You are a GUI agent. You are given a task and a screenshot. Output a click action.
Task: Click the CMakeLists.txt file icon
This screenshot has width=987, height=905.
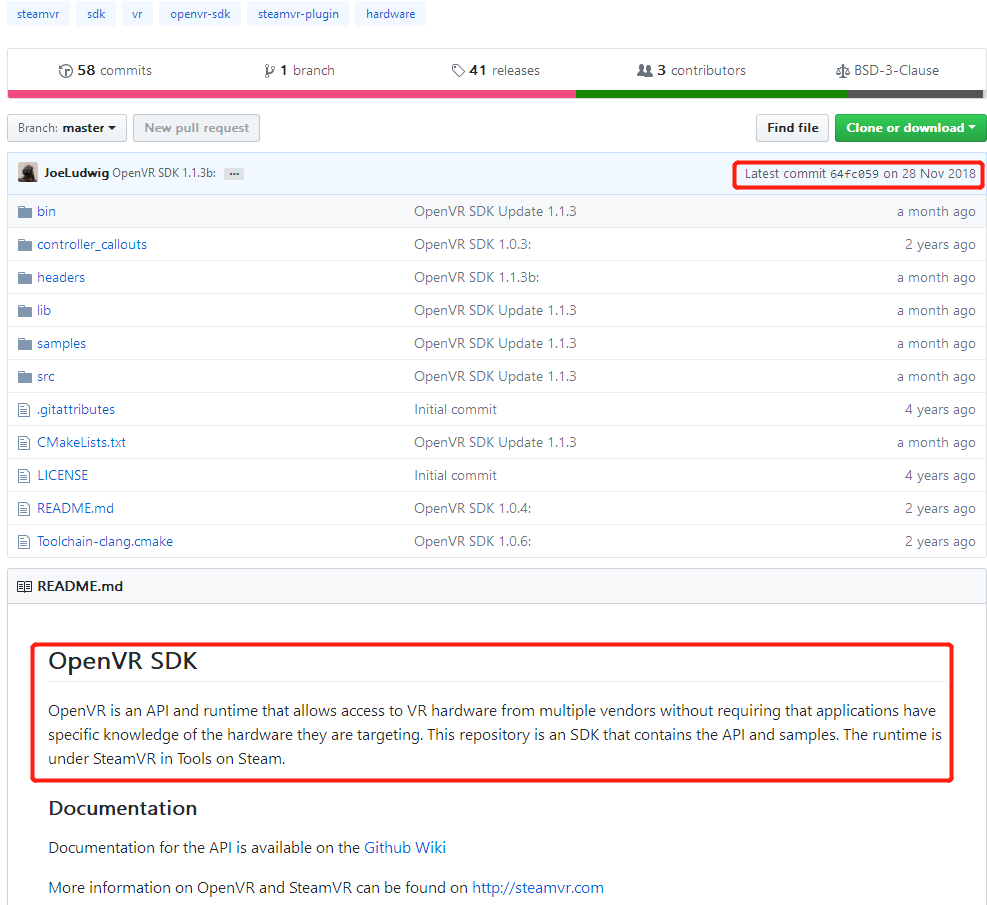(x=24, y=443)
